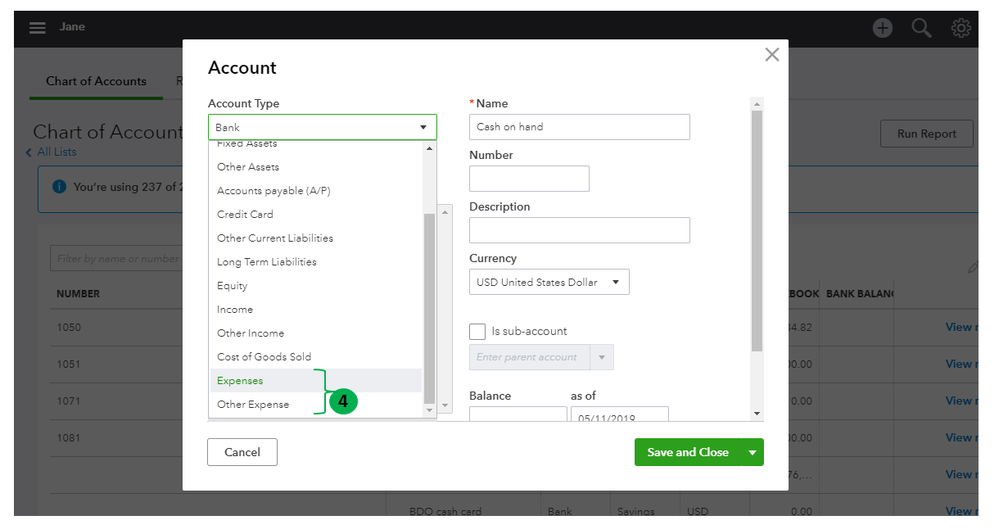Viewport: 999px width, 530px height.
Task: Click View link in row 1051
Action: 961,364
